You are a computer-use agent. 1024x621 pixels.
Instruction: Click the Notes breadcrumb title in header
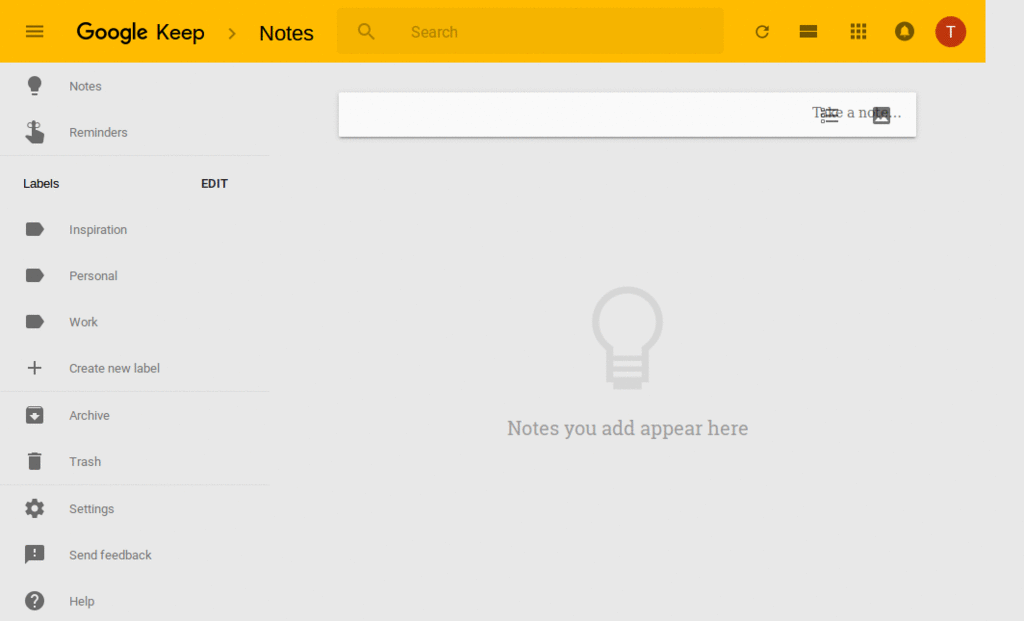(x=286, y=33)
